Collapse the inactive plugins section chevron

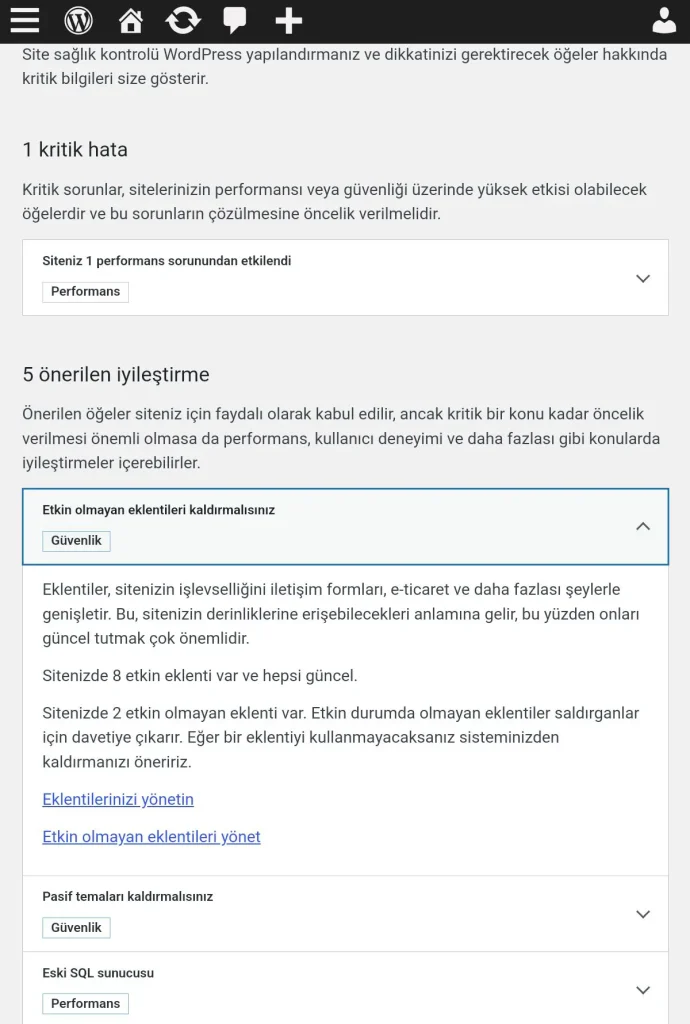pos(643,526)
